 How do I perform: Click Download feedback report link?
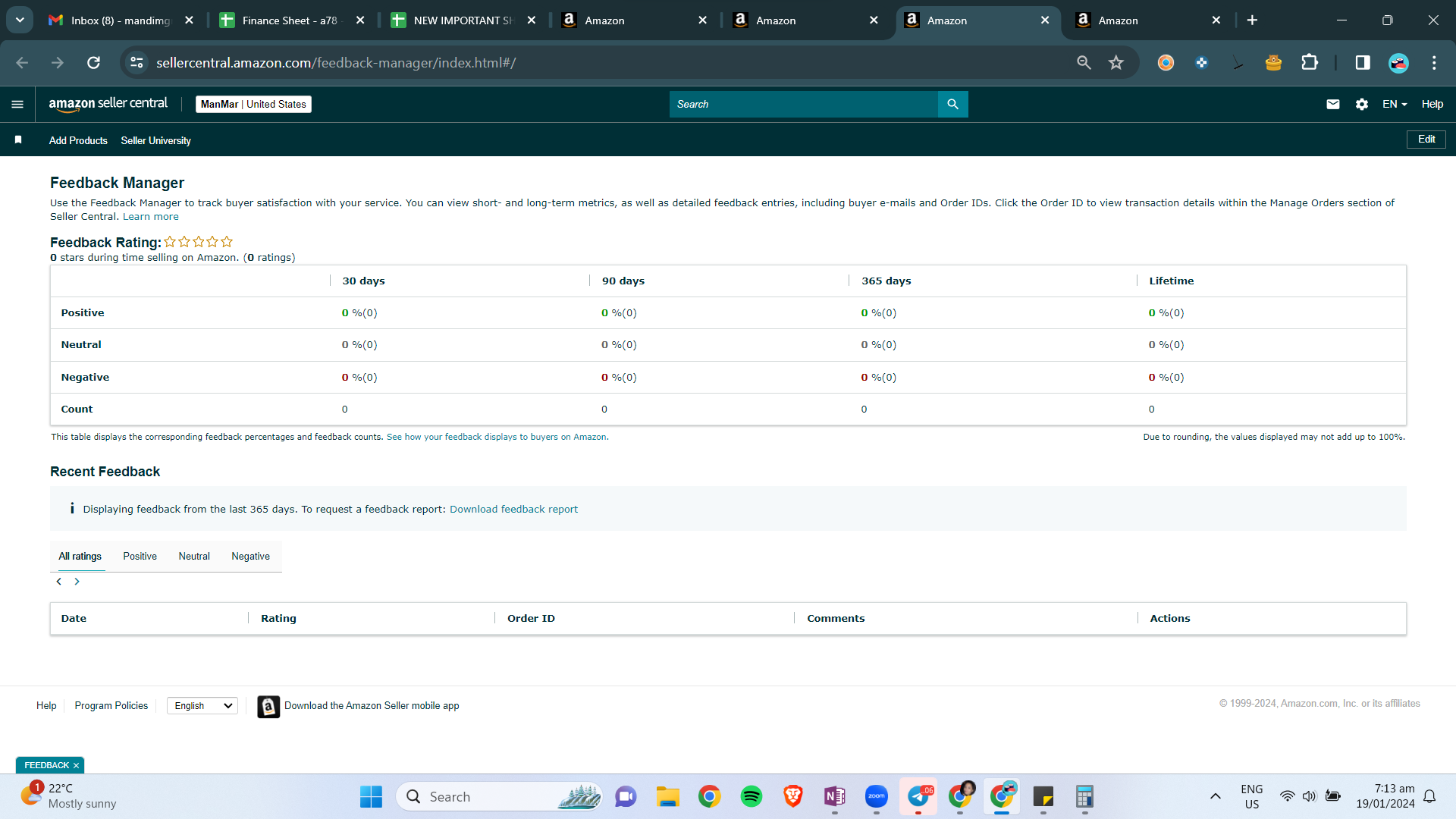513,510
